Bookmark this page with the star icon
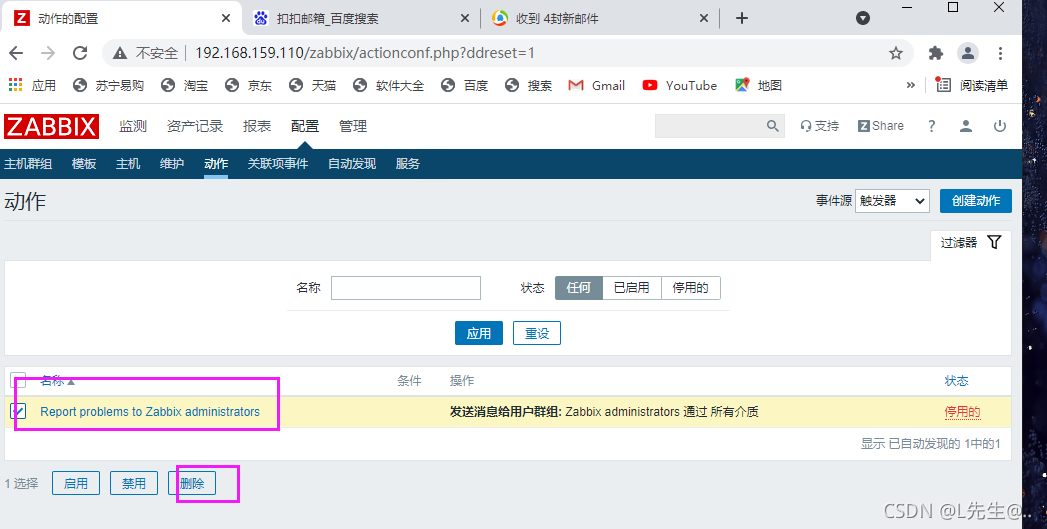 pyautogui.click(x=895, y=53)
